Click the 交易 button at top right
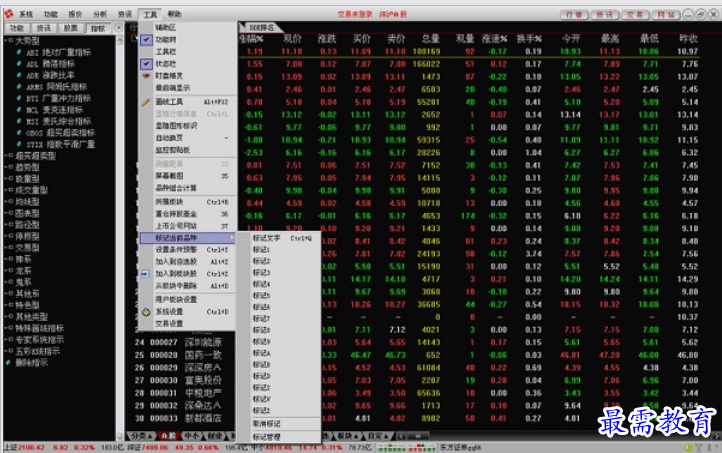Image resolution: width=722 pixels, height=453 pixels. coord(635,15)
